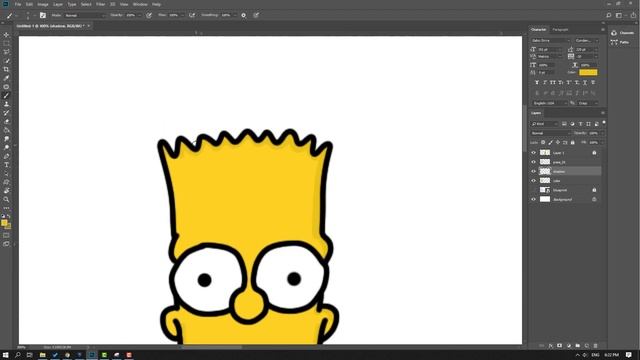Add layer mask icon
640x360 pixels.
pos(560,346)
